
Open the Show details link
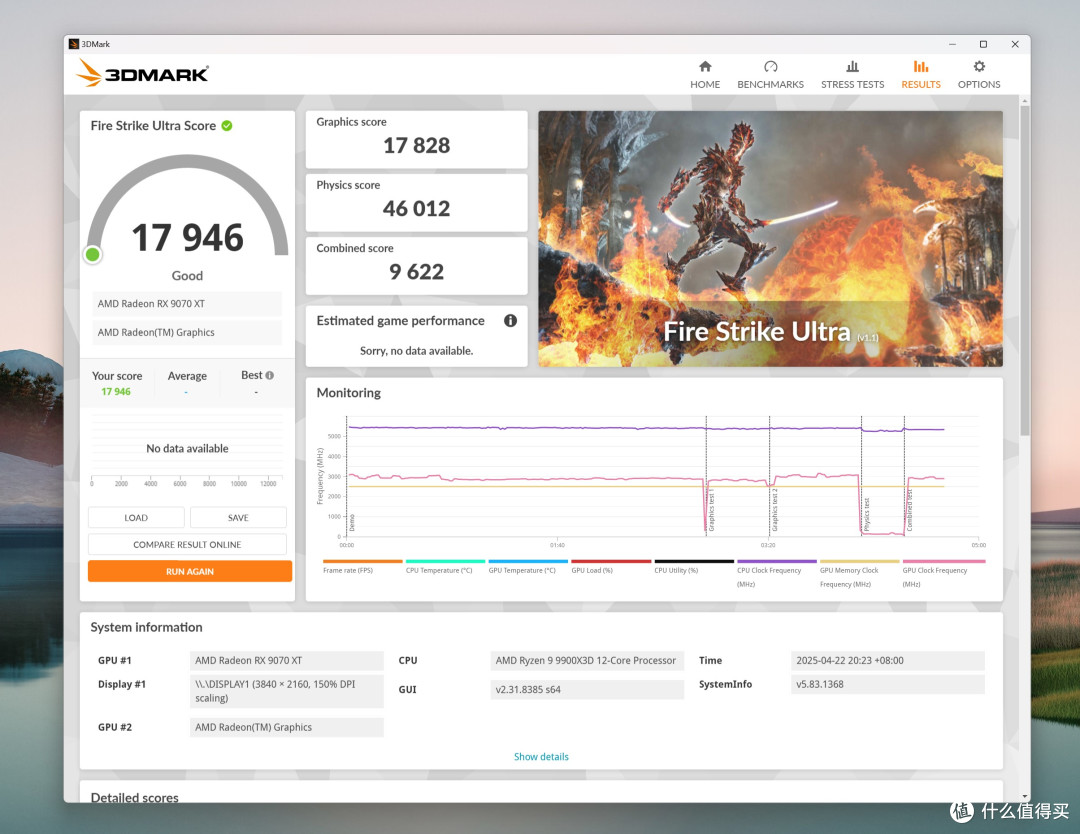(541, 757)
